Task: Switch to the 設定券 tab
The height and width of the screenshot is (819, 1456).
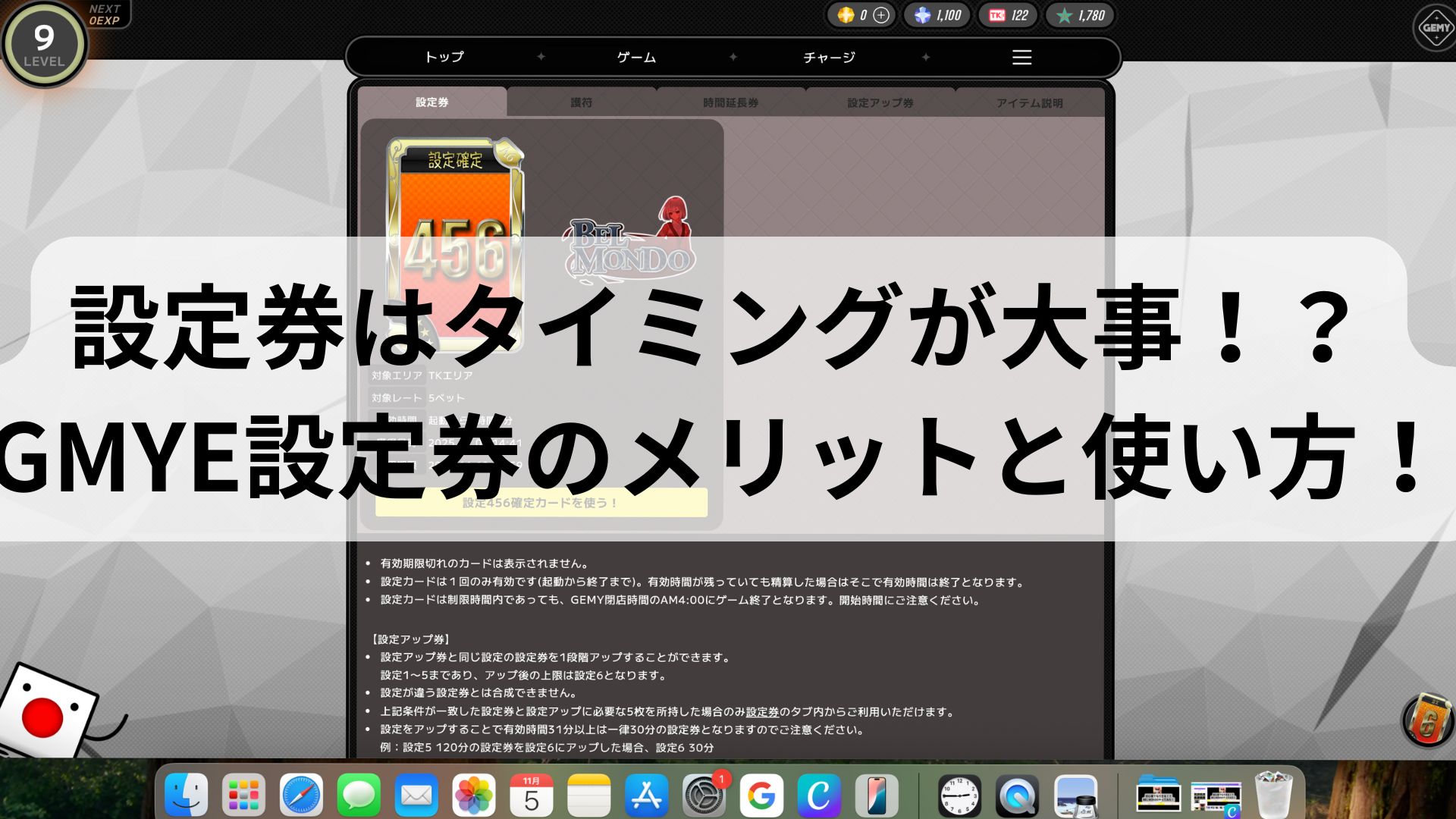Action: pos(431,102)
